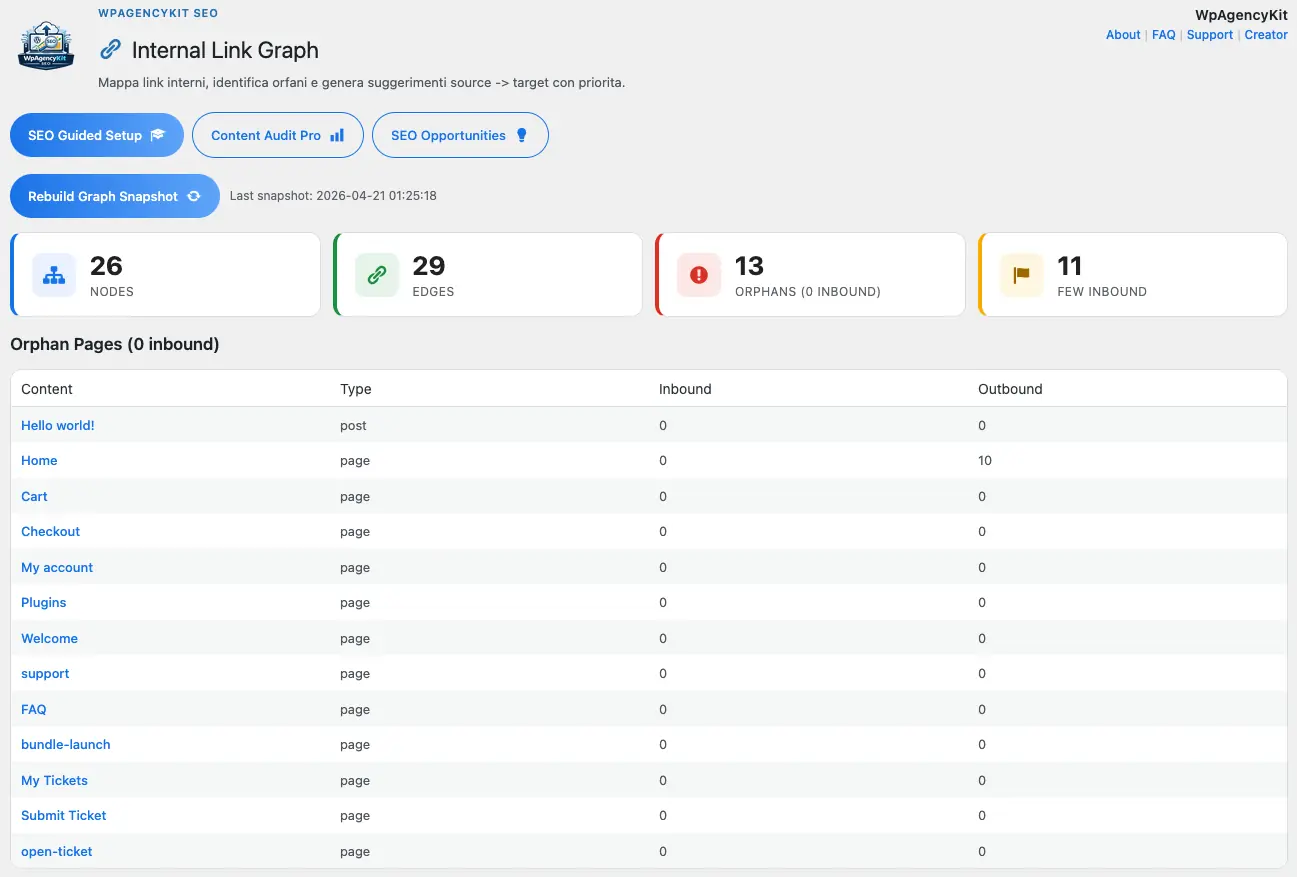Click the Orphan Pages (0 inbound) heading

point(115,344)
